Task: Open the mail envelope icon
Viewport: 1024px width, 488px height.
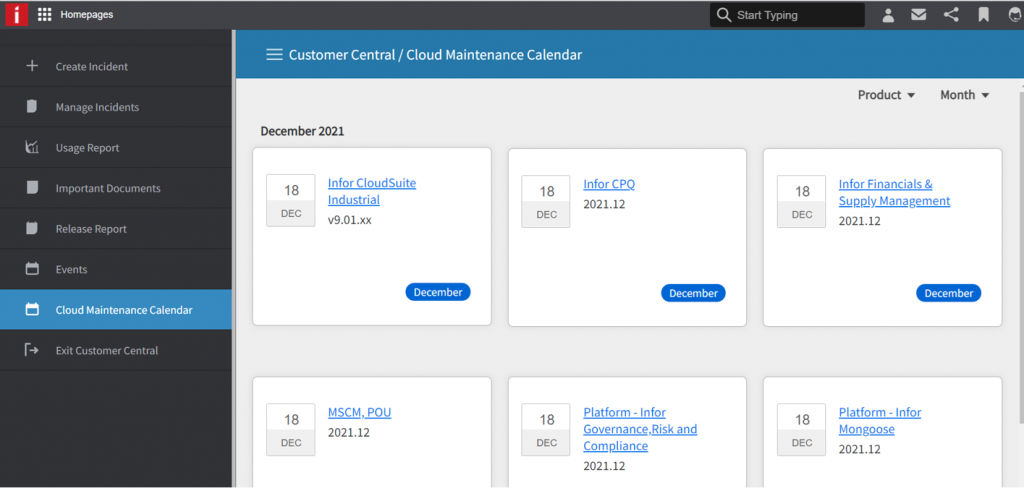Action: [918, 15]
